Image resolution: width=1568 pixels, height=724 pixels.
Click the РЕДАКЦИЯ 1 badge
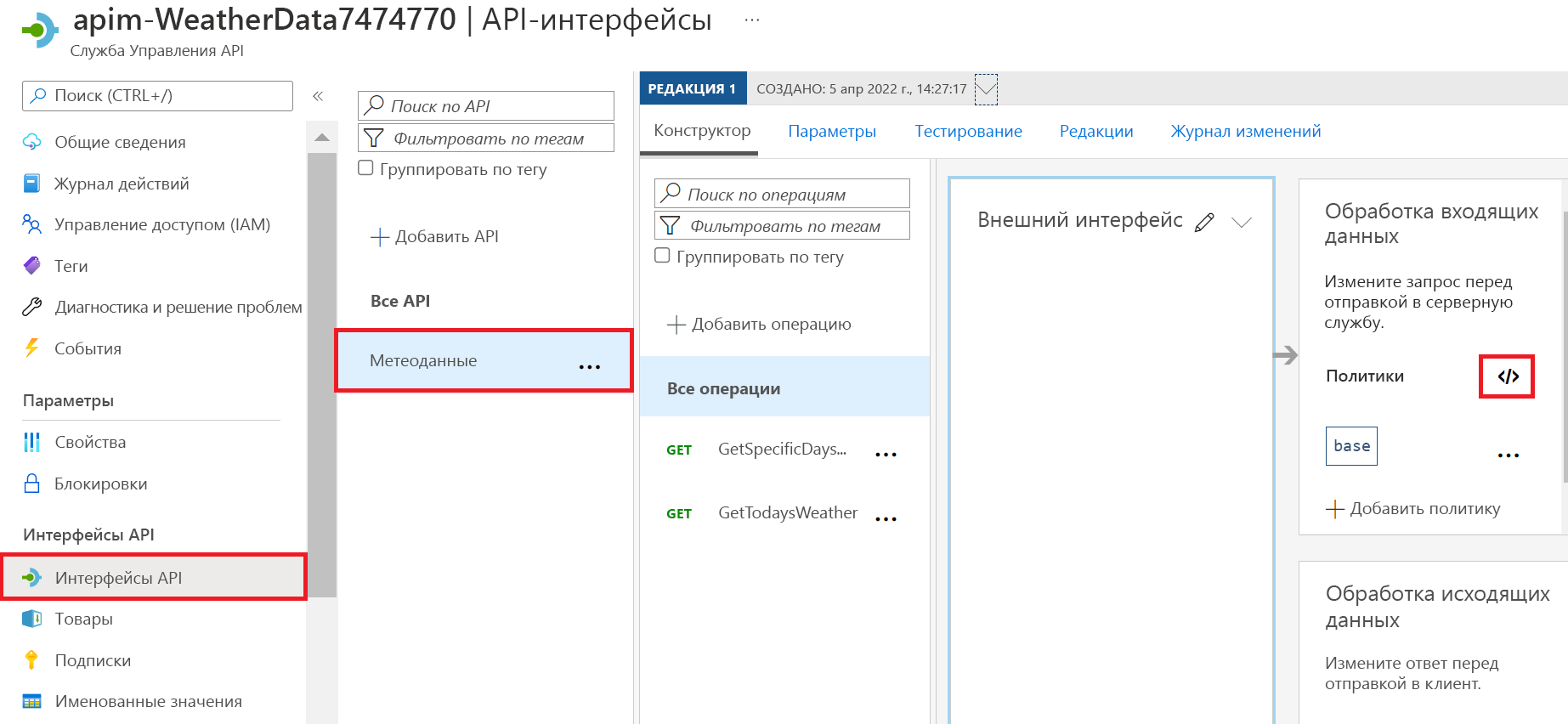pyautogui.click(x=693, y=88)
